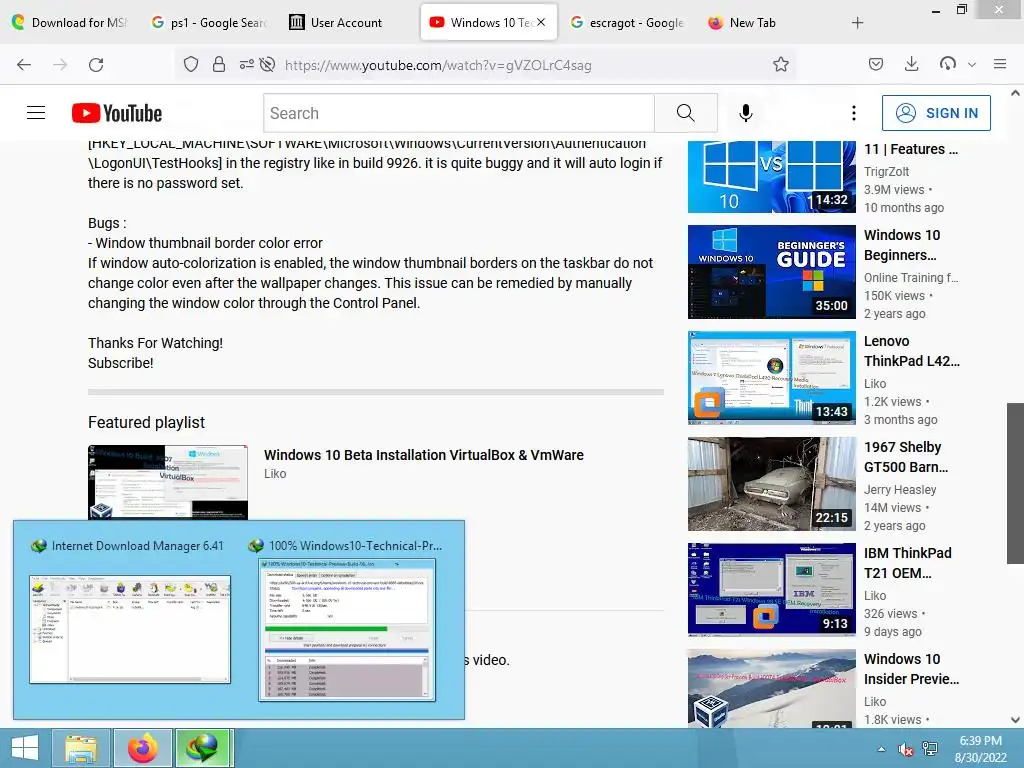Click the muted speaker volume tray icon
The image size is (1024, 768).
905,749
